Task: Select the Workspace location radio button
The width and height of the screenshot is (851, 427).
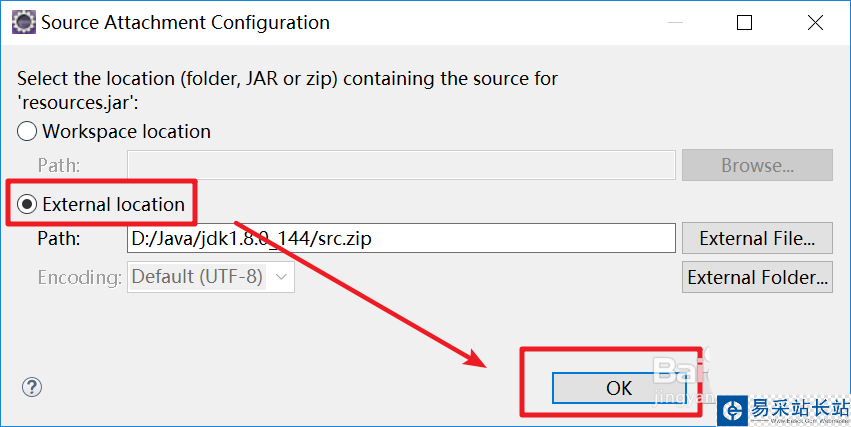Action: coord(27,131)
